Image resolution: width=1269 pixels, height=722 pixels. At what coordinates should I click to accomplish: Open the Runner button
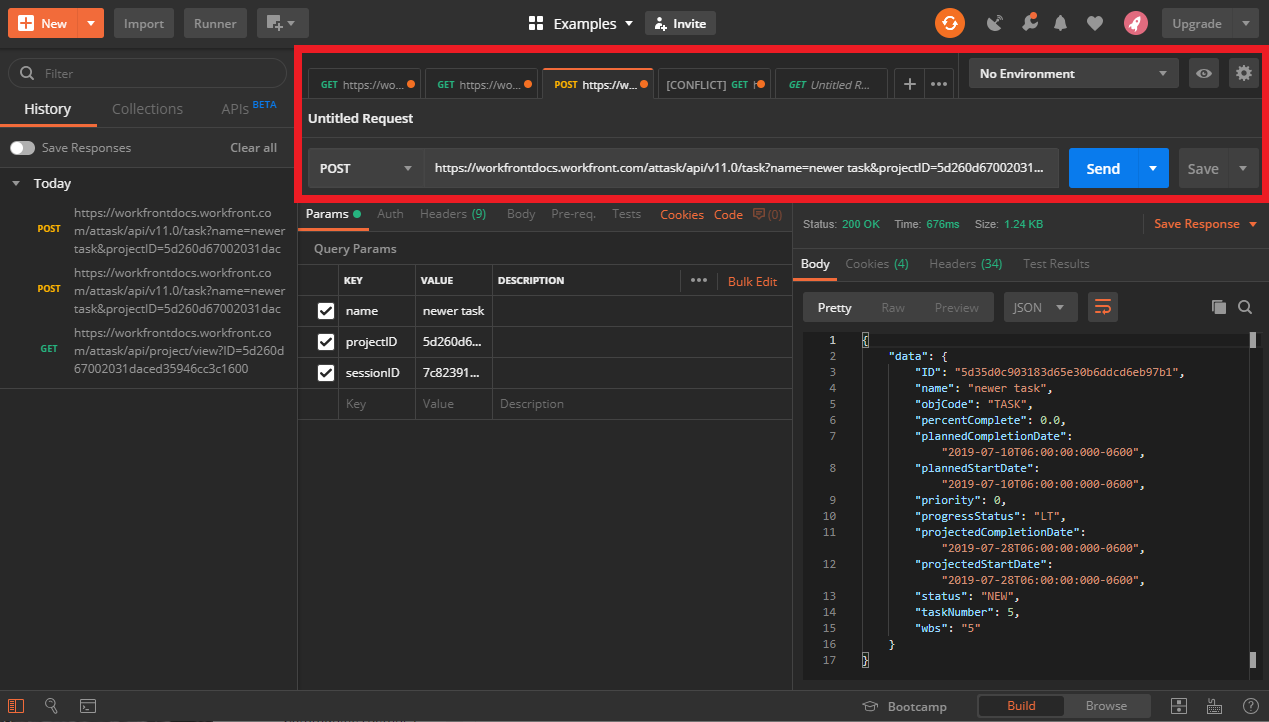[x=216, y=23]
